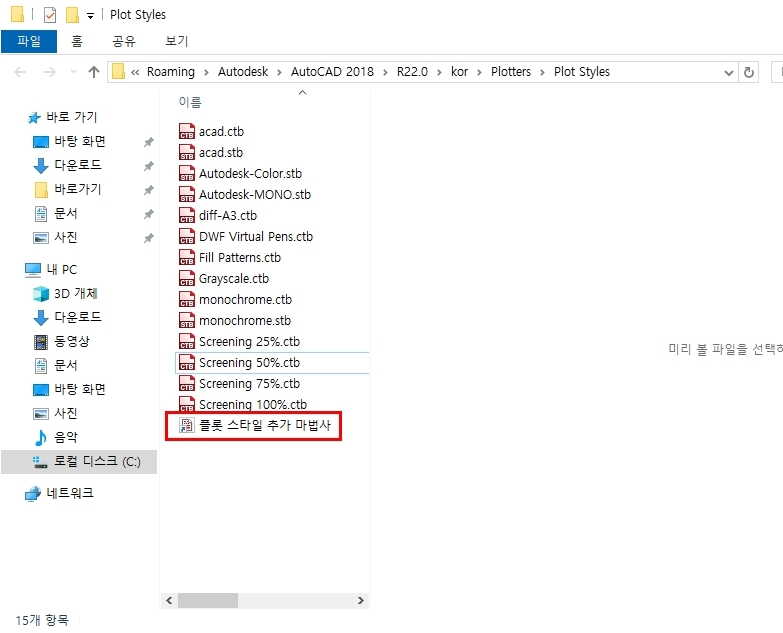Open the 바로가기 folder in sidebar
This screenshot has height=633, width=783.
point(67,189)
